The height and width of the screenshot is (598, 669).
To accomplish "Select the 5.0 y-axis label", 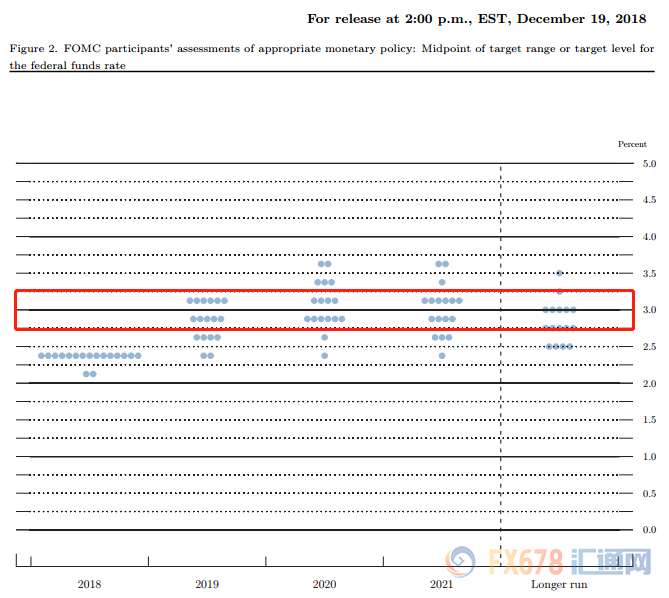I will (x=649, y=163).
